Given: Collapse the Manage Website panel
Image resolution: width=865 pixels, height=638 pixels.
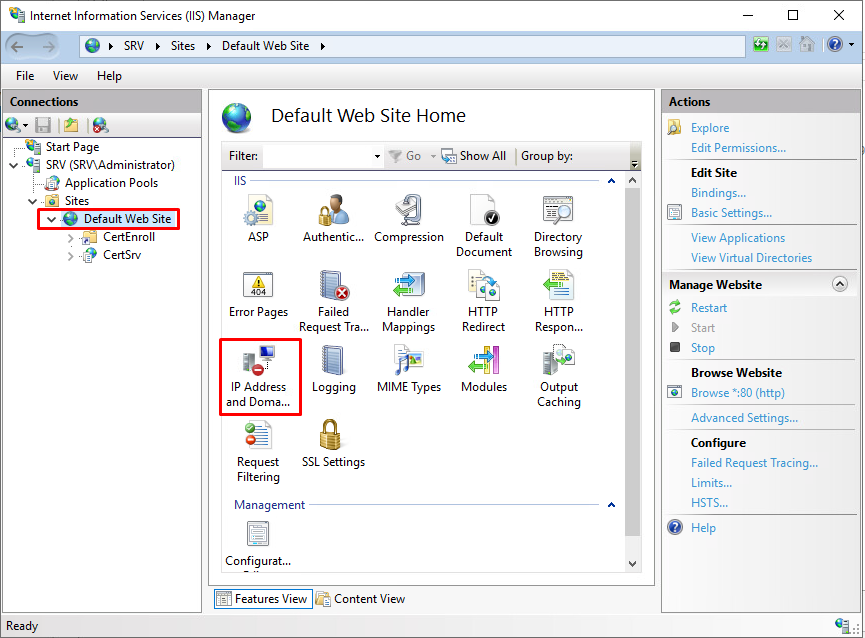Looking at the screenshot, I should coord(840,285).
